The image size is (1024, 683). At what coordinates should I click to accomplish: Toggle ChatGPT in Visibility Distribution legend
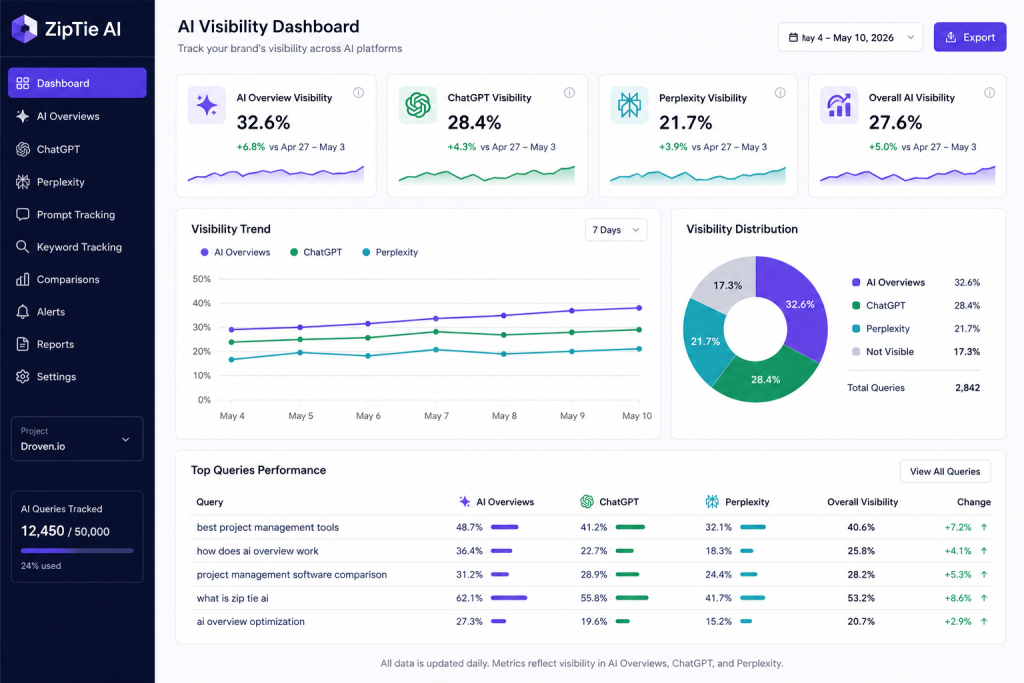coord(878,306)
